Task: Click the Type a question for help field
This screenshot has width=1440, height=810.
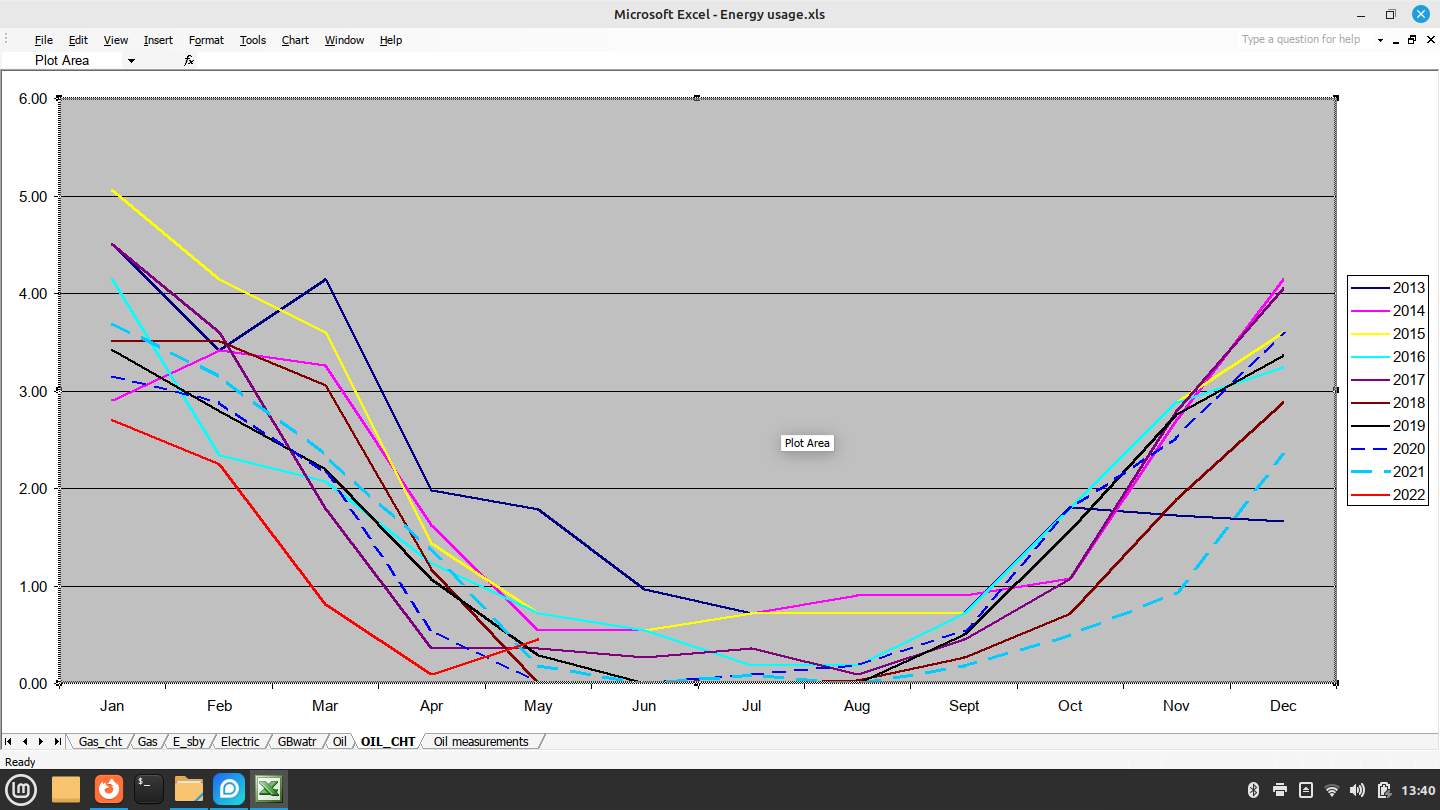Action: click(x=1300, y=40)
